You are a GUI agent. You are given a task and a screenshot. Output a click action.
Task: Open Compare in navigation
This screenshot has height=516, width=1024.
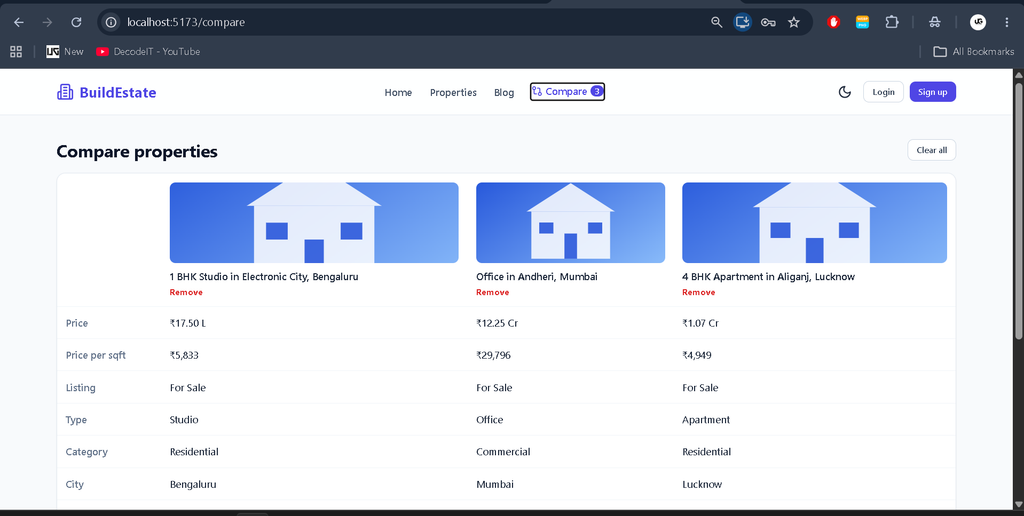click(x=567, y=92)
